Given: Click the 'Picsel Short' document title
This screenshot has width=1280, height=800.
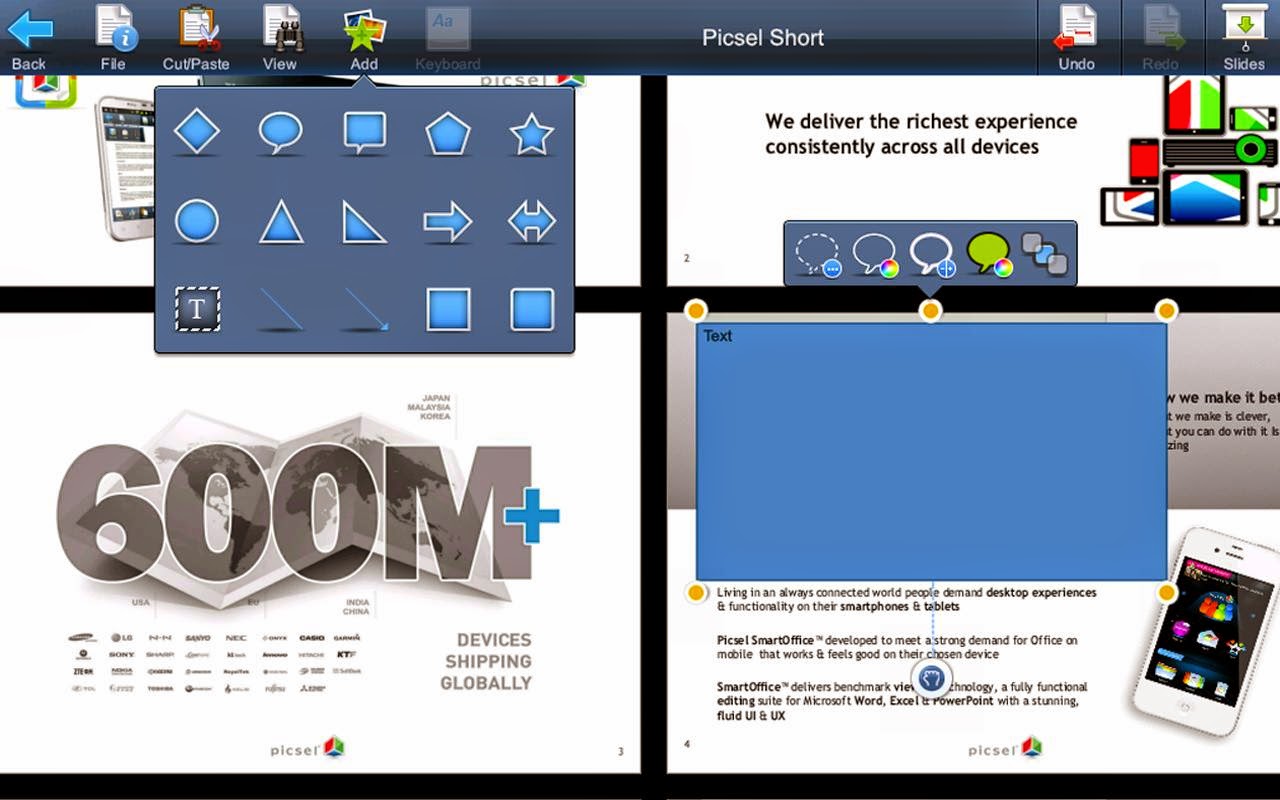Looking at the screenshot, I should tap(763, 38).
